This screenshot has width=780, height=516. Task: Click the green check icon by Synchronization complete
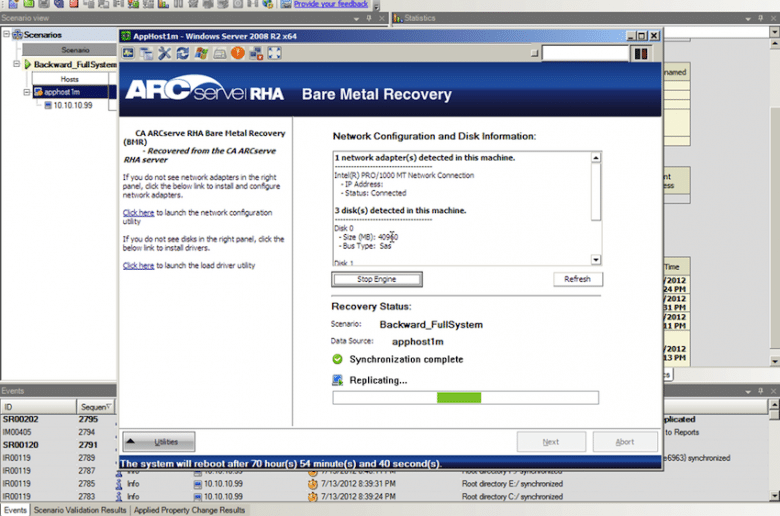tap(337, 359)
